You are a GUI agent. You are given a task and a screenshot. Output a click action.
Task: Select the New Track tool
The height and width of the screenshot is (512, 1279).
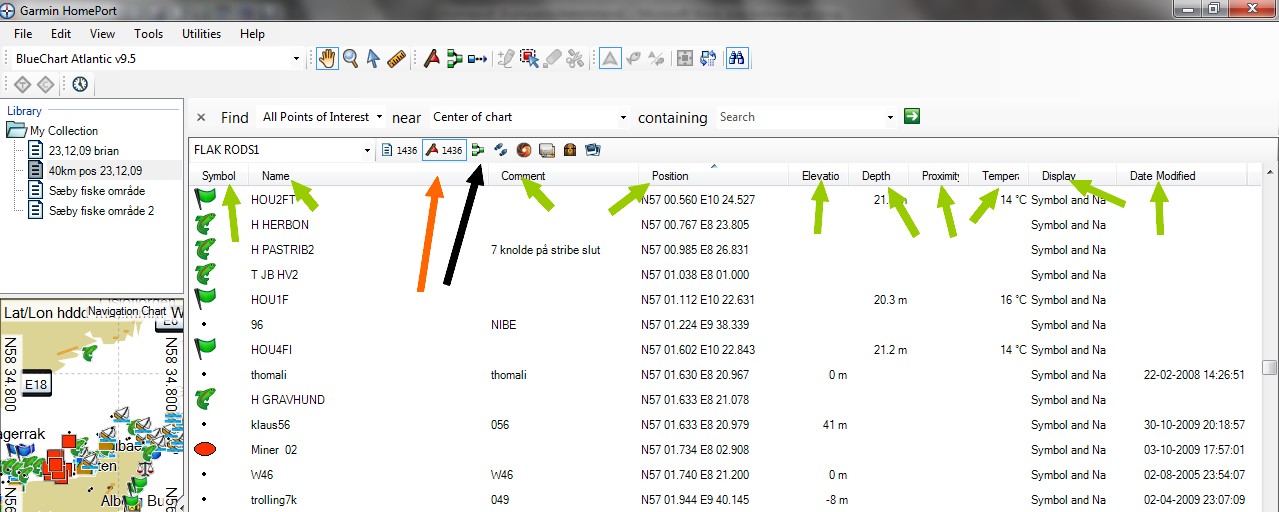click(x=477, y=59)
